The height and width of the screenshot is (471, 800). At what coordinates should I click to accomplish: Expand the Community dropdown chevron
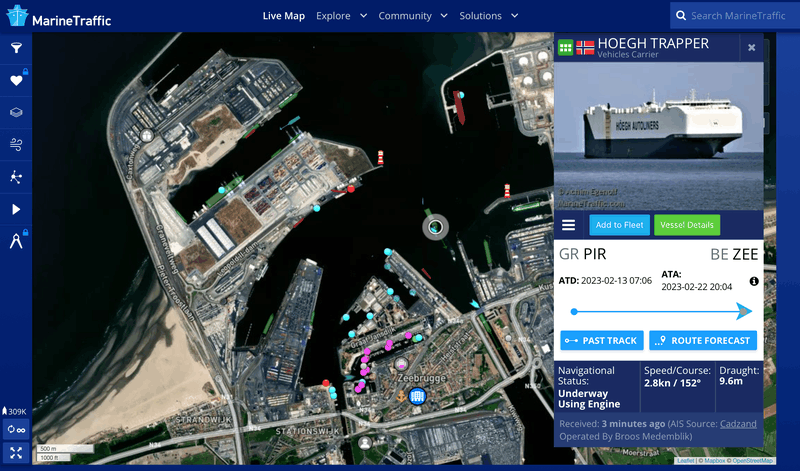pyautogui.click(x=444, y=16)
